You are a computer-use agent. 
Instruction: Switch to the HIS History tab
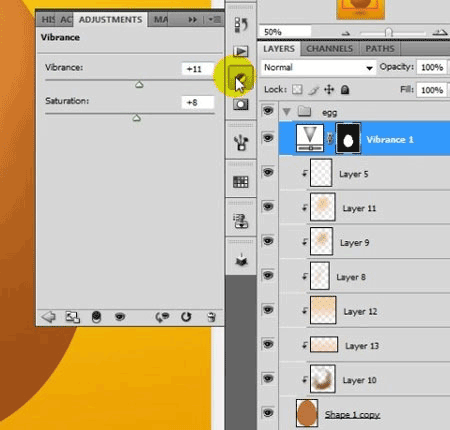(48, 20)
